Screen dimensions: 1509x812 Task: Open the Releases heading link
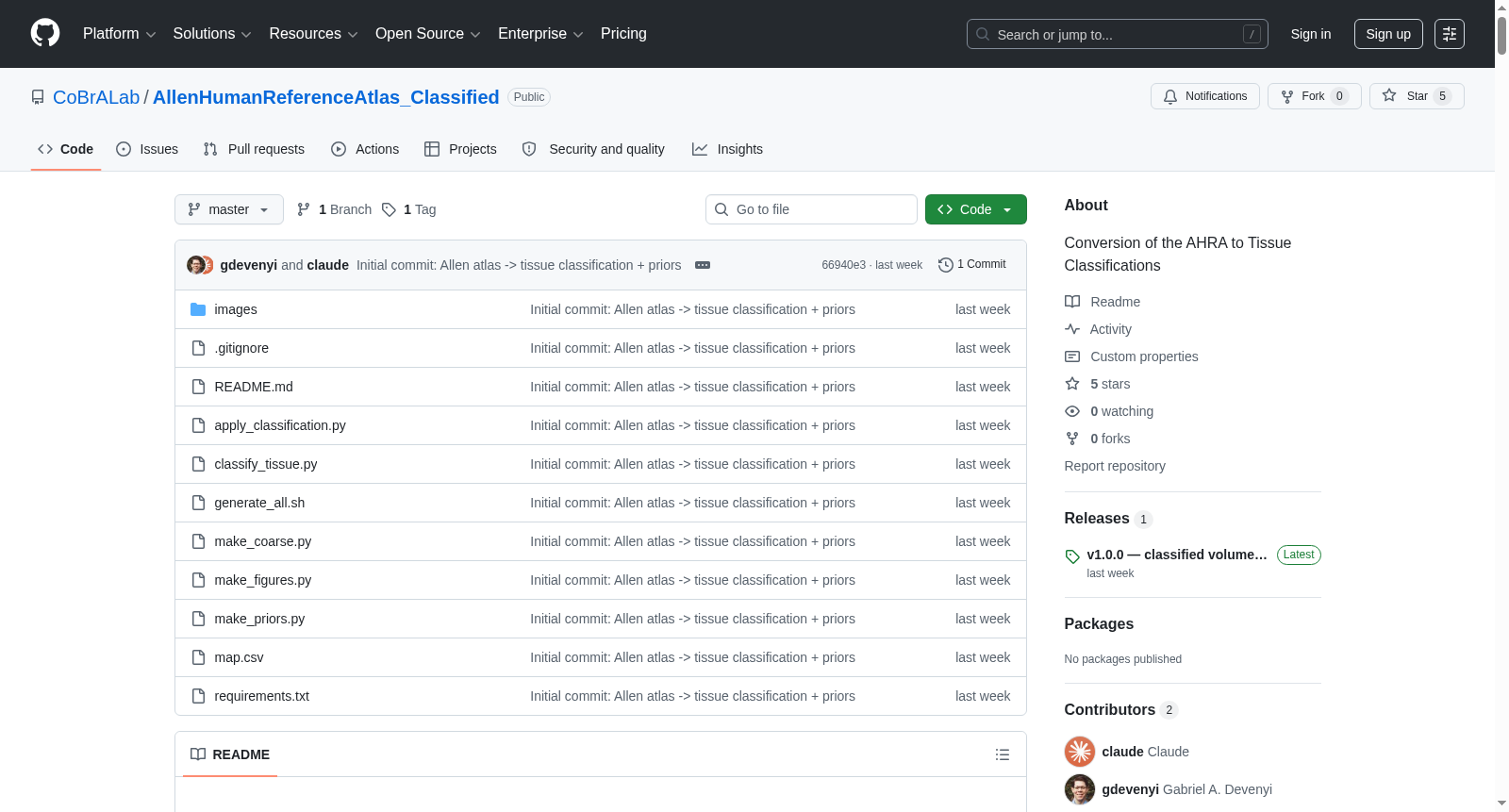click(1097, 519)
